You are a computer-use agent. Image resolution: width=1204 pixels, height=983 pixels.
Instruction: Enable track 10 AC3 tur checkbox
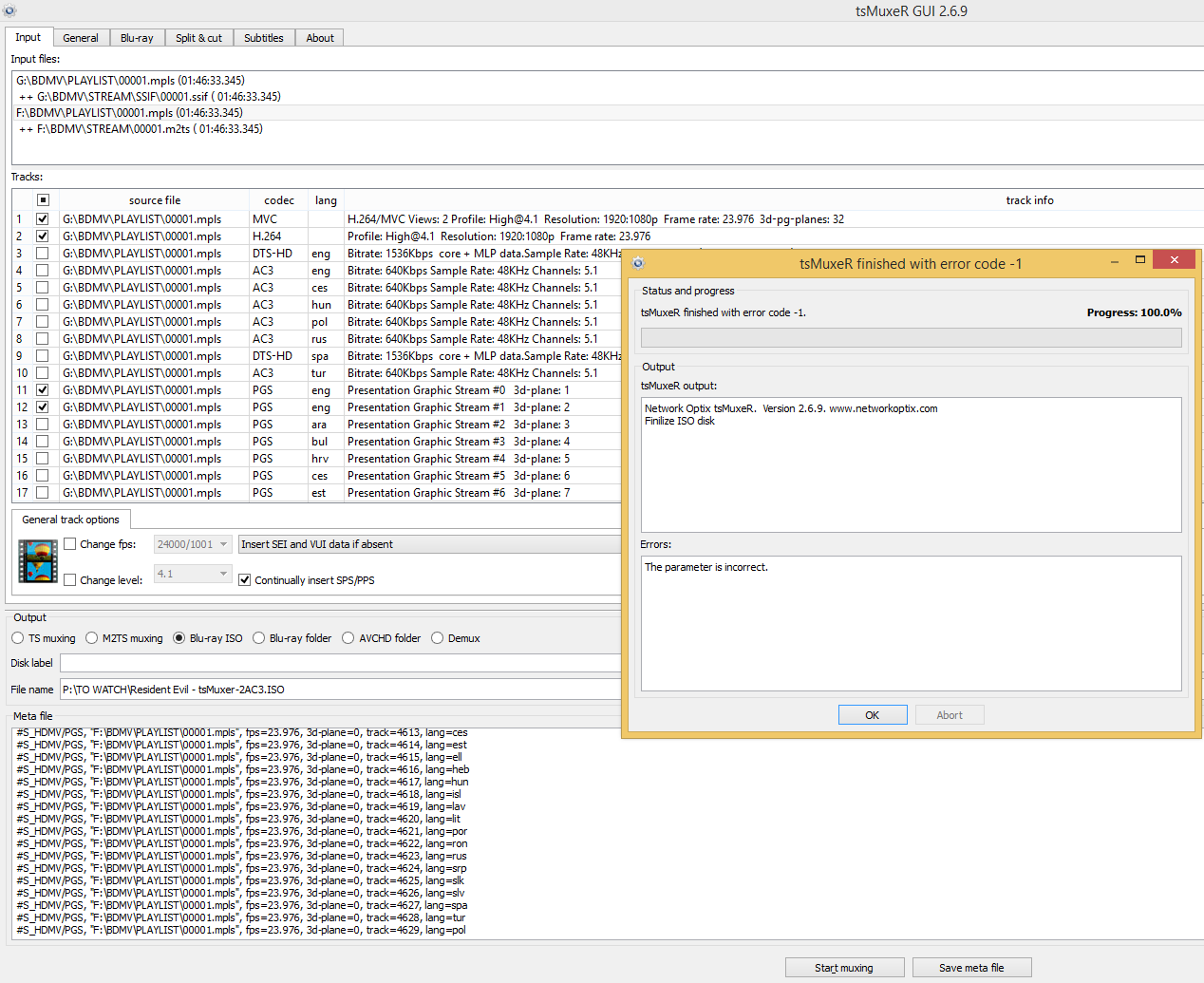point(43,372)
